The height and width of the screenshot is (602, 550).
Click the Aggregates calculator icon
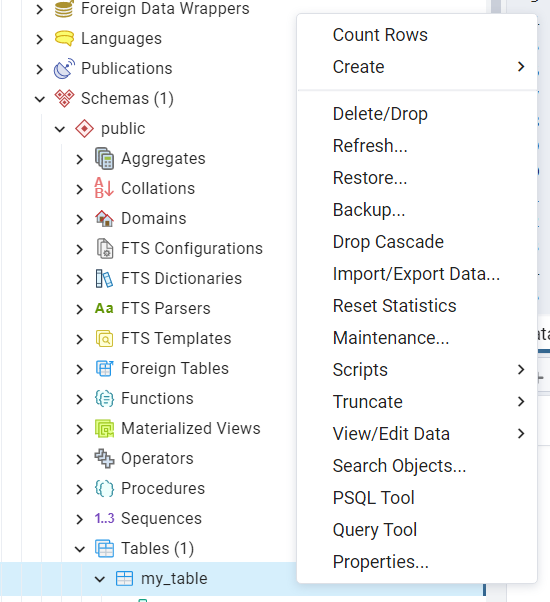(x=104, y=159)
